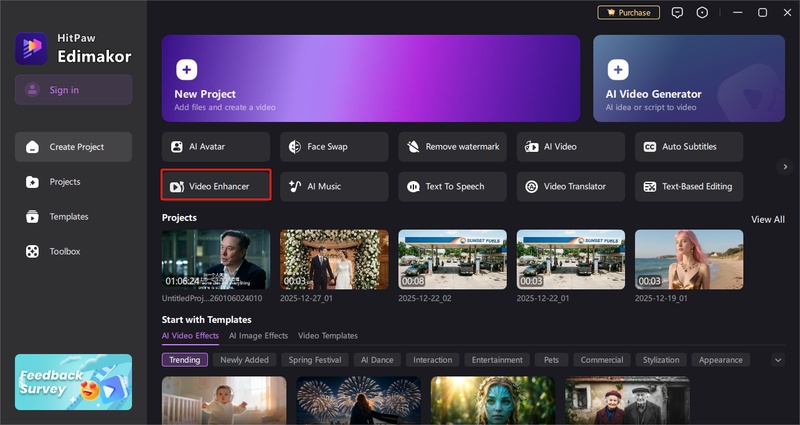Click View All projects link
This screenshot has height=425, width=800.
click(768, 219)
